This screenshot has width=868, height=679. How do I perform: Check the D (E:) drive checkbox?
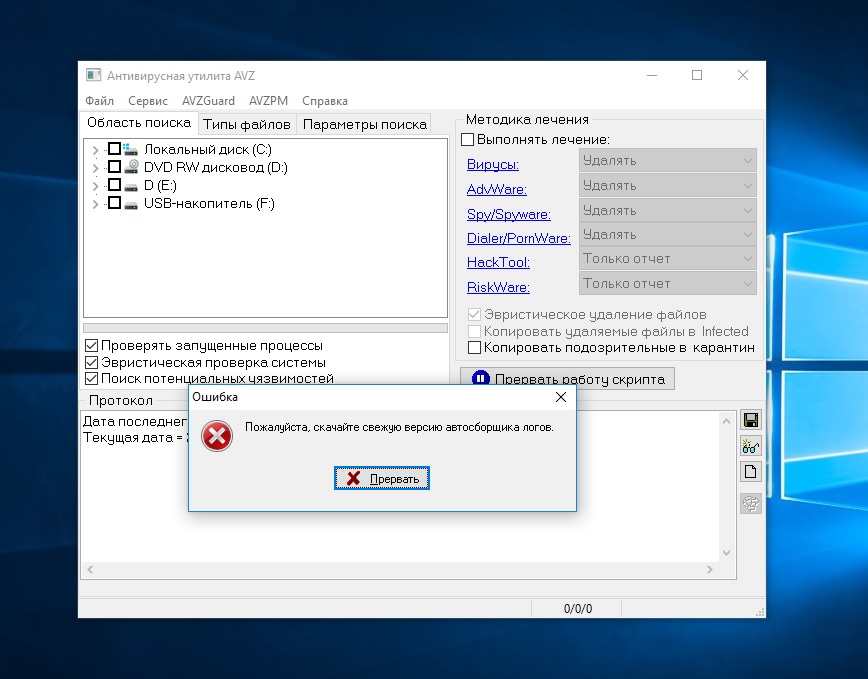click(114, 184)
